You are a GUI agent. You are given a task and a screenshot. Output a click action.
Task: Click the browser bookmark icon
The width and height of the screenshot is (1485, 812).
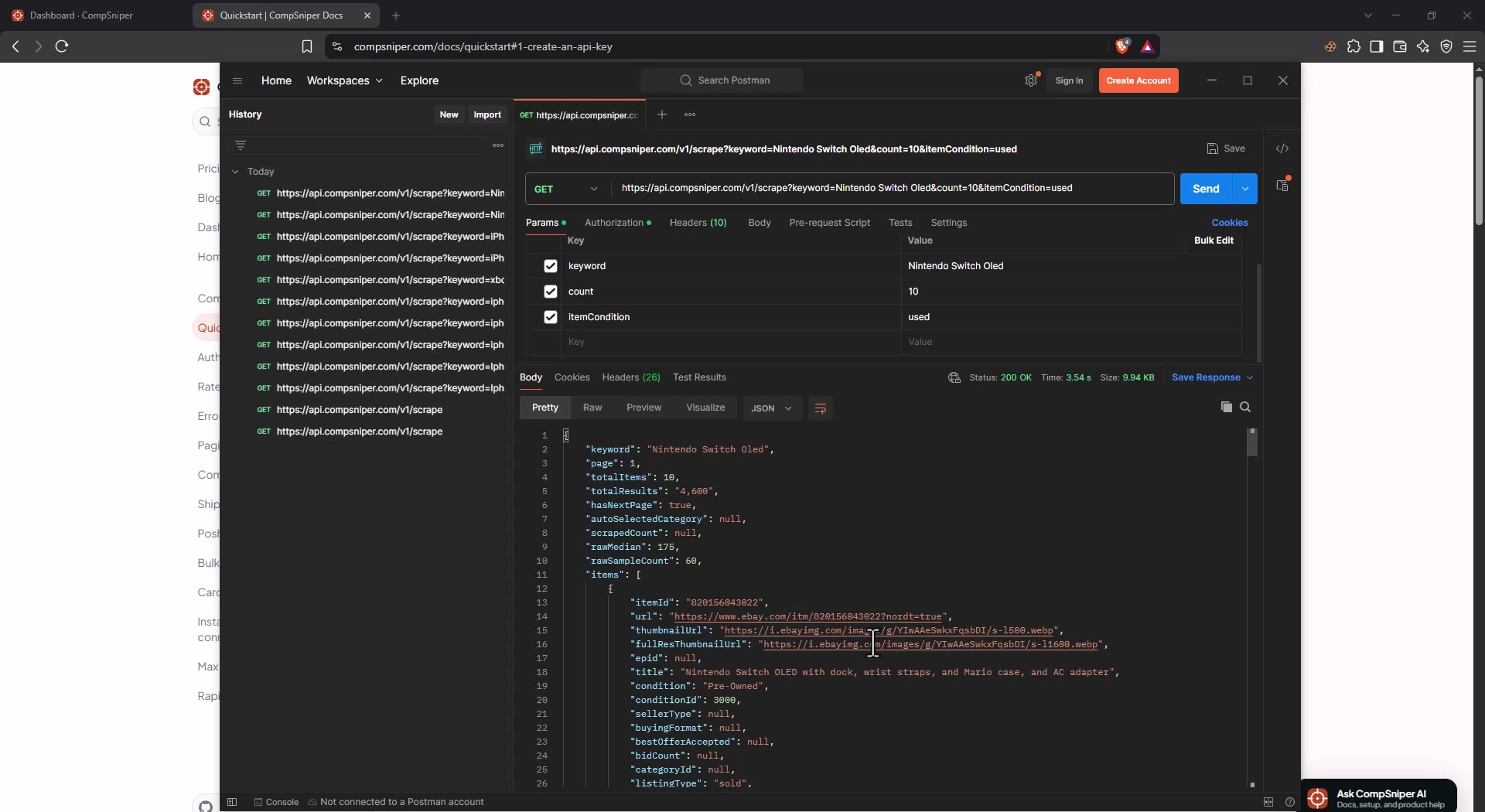(307, 46)
